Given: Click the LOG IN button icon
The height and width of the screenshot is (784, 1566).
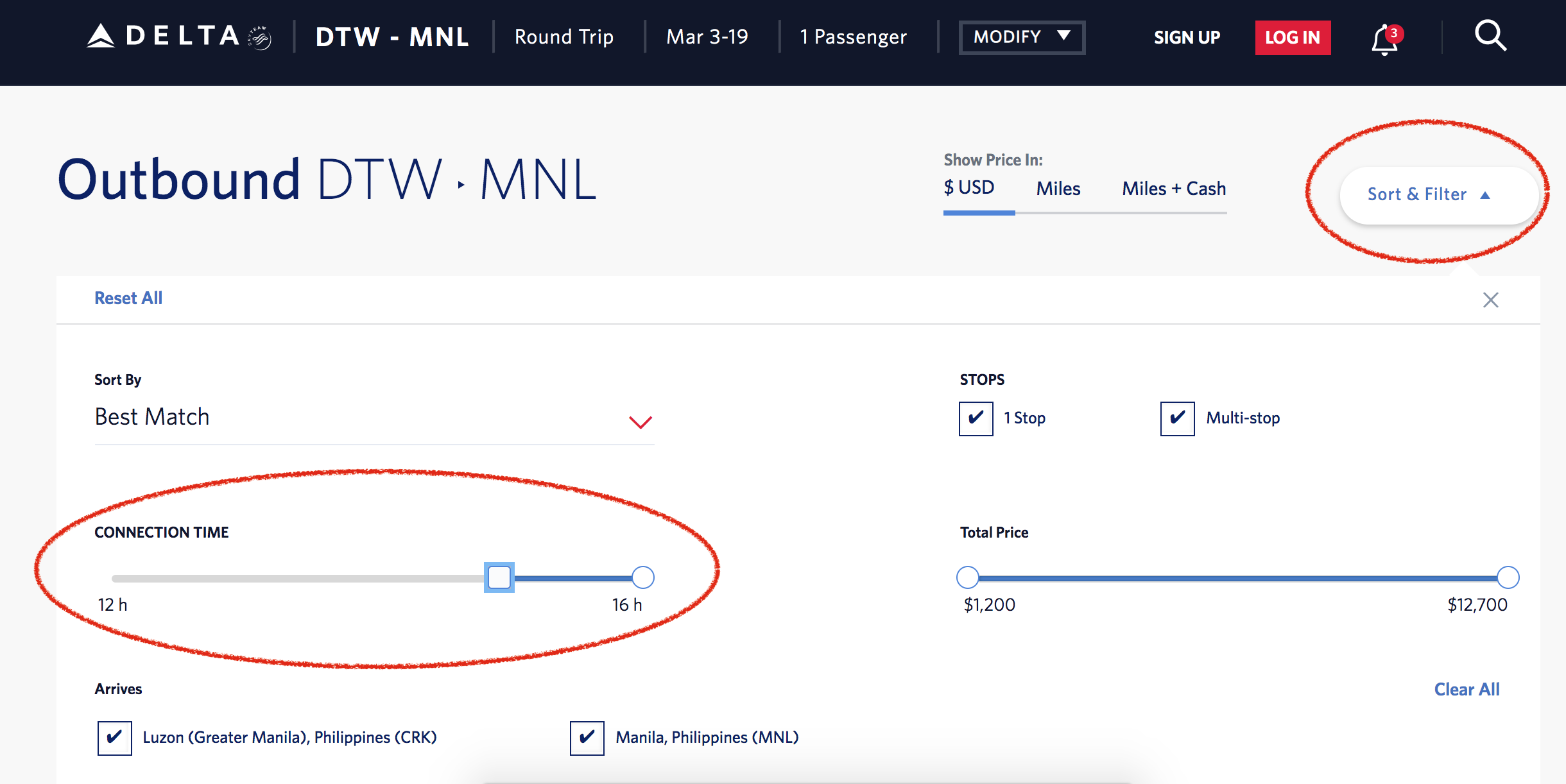Looking at the screenshot, I should click(x=1291, y=38).
